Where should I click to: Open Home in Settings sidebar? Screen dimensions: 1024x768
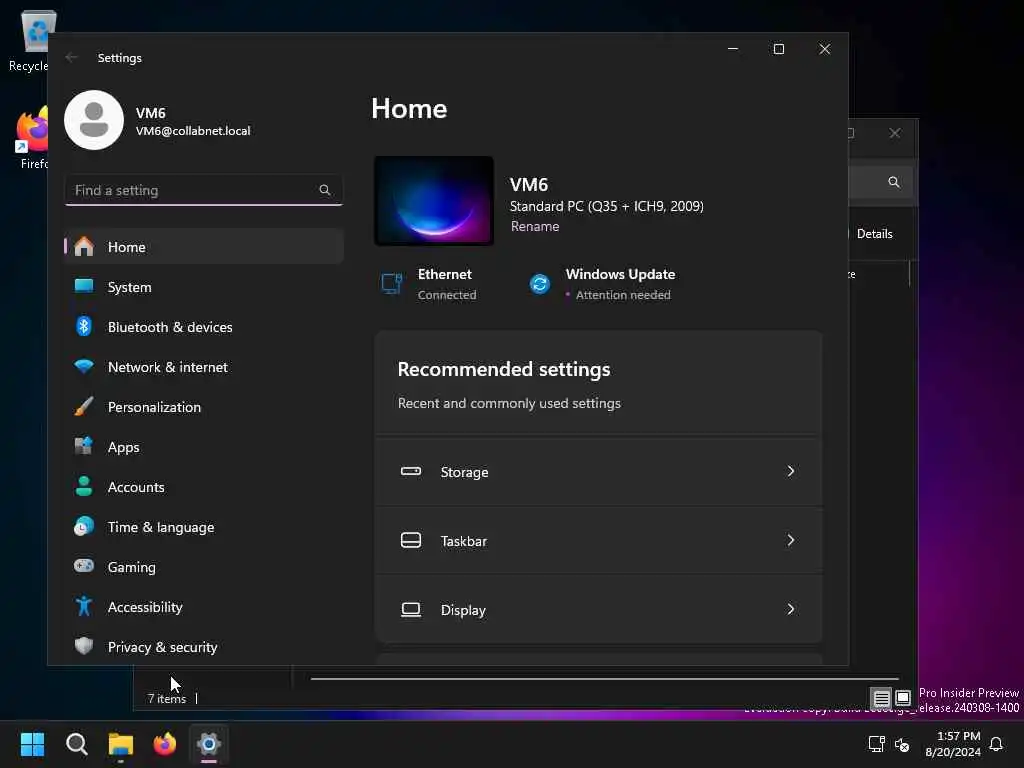click(204, 247)
